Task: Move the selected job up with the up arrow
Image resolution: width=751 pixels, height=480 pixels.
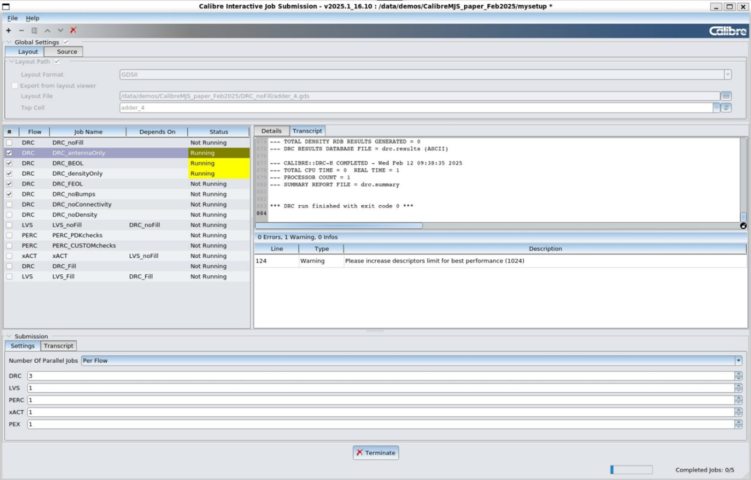Action: tap(47, 30)
